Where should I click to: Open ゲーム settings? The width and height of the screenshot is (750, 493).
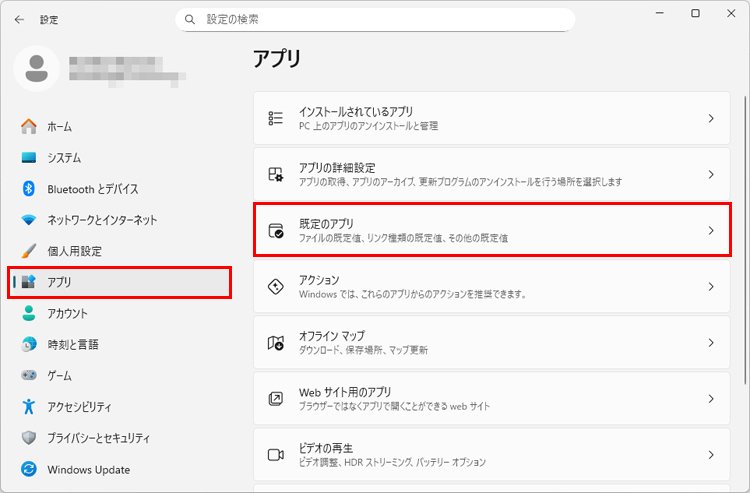(x=120, y=375)
